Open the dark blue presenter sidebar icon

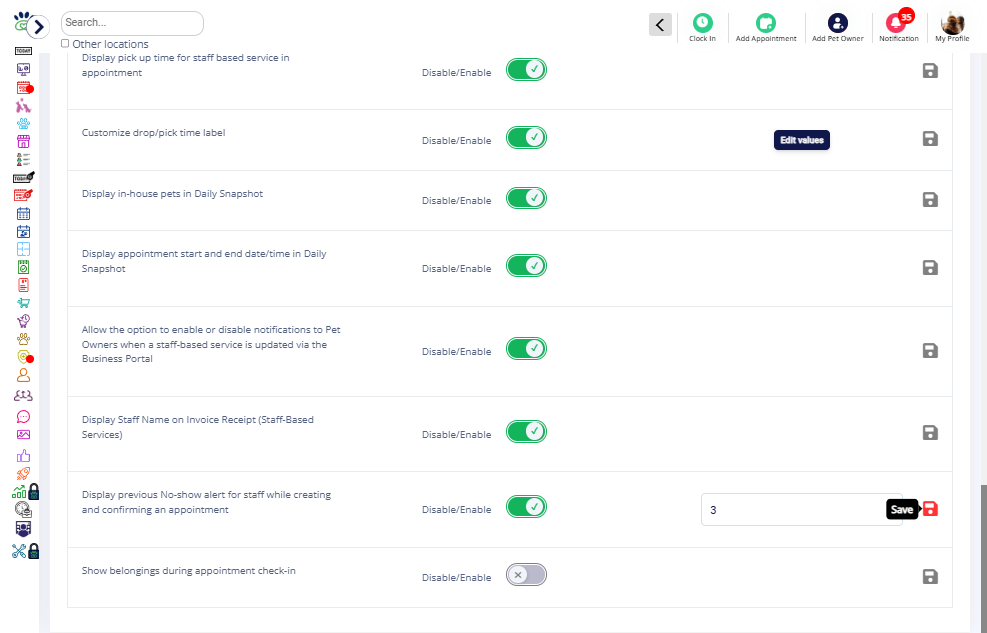pos(23,529)
